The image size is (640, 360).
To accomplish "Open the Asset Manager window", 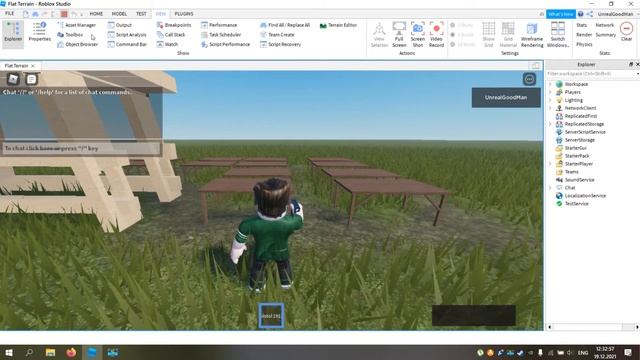I will (77, 25).
